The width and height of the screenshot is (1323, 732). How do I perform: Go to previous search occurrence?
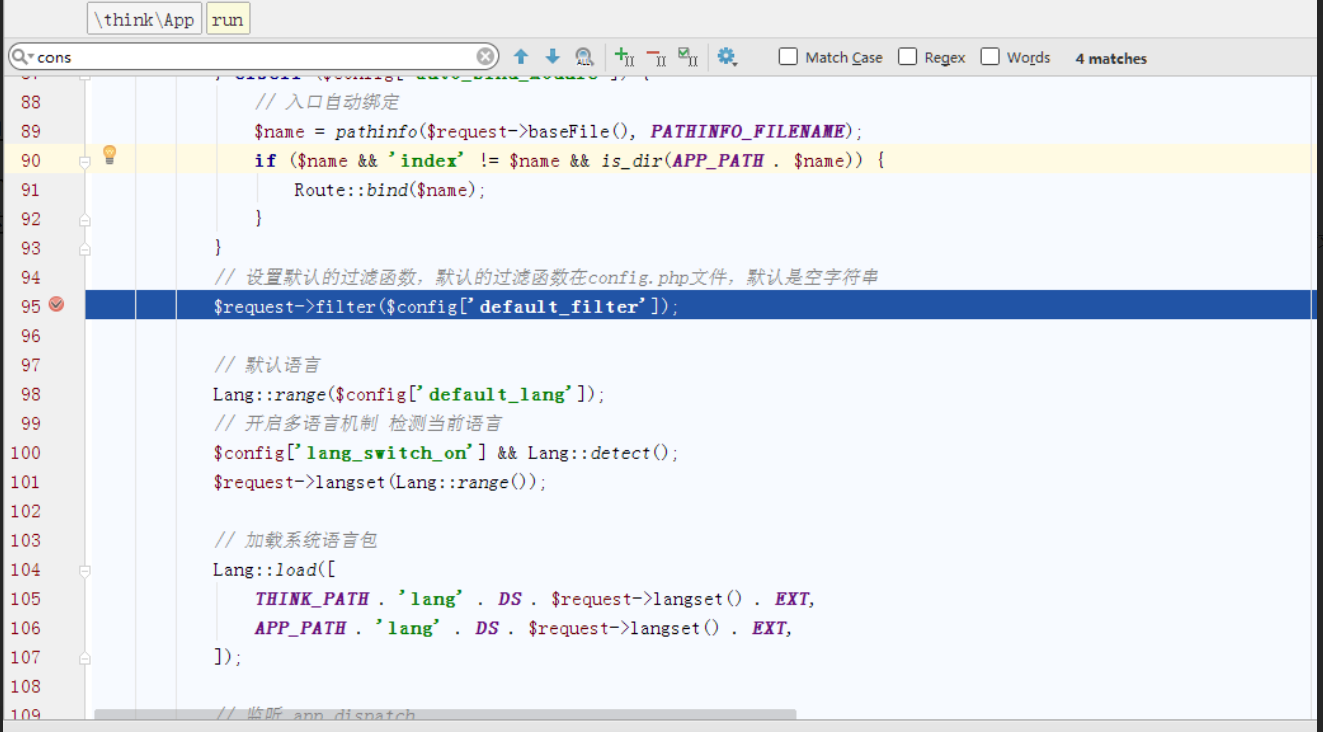coord(521,57)
